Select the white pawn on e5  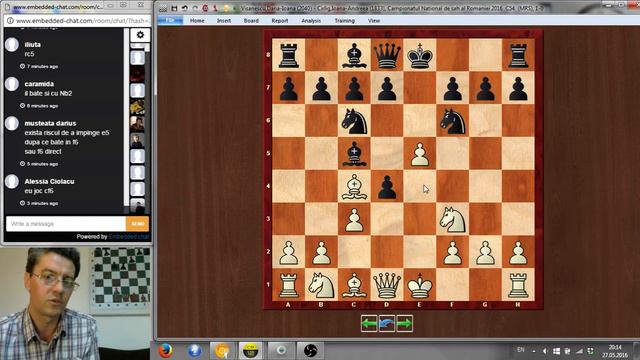(420, 153)
